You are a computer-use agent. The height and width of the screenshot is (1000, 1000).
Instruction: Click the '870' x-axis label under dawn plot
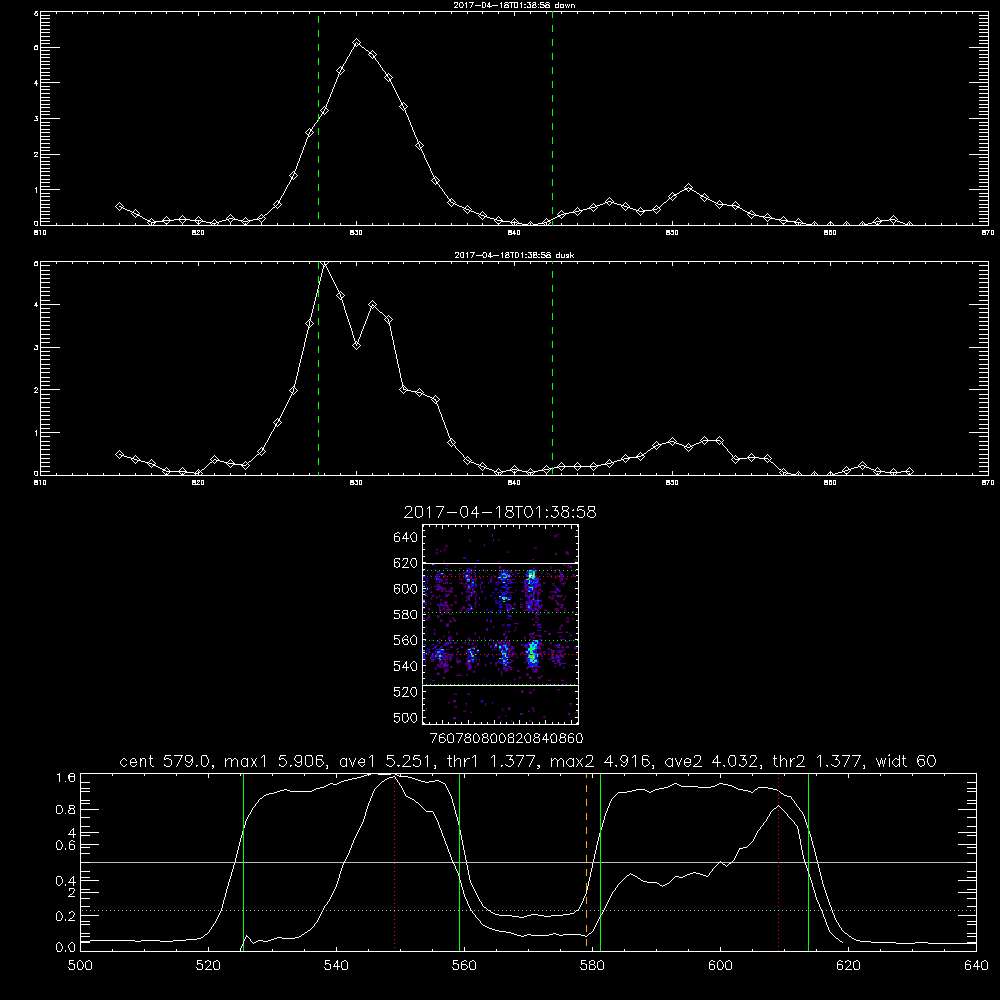tap(987, 233)
